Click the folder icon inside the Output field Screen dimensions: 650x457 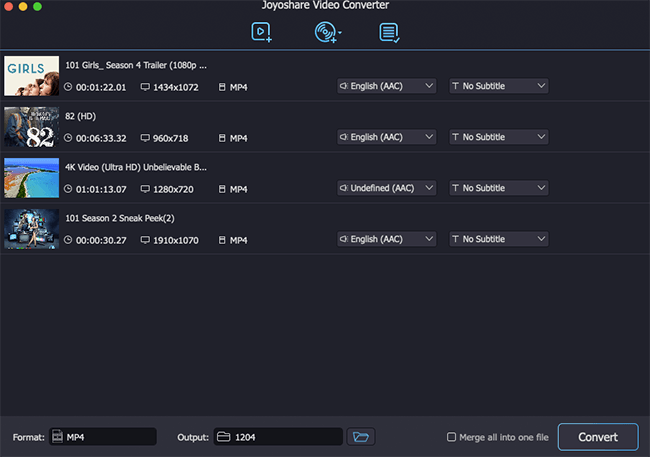pos(223,437)
